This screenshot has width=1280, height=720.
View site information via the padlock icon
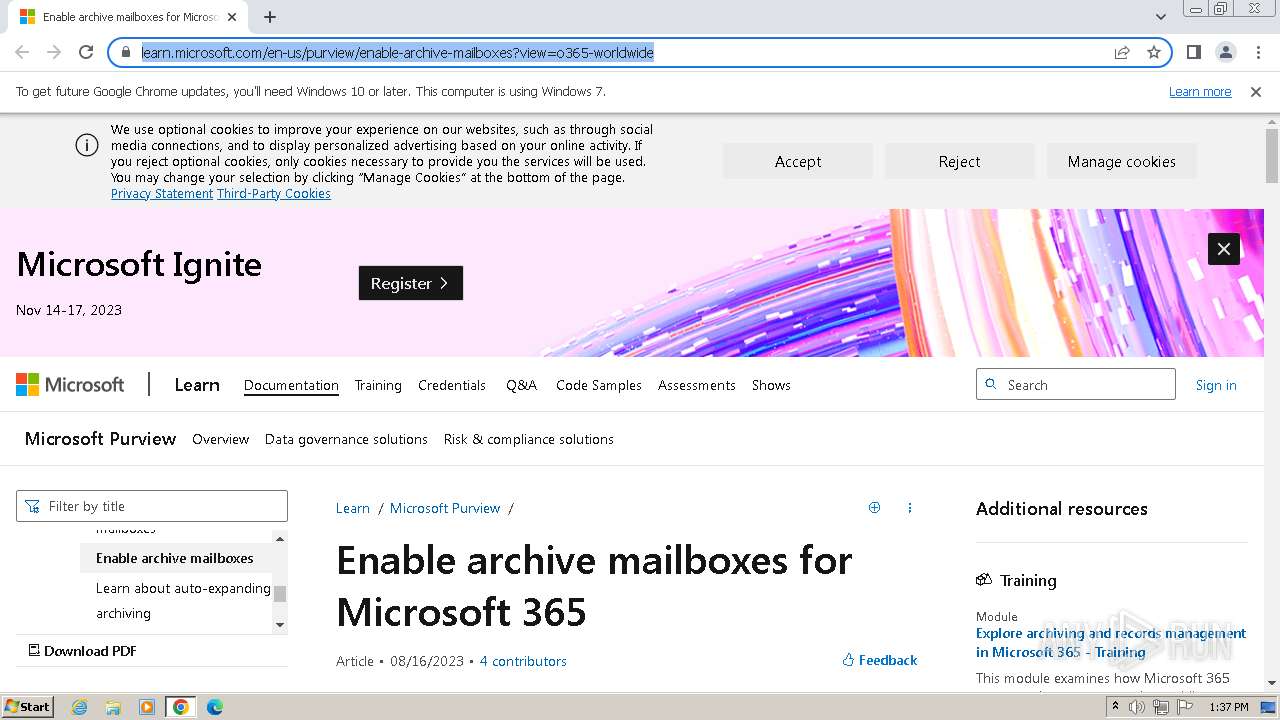pyautogui.click(x=126, y=52)
